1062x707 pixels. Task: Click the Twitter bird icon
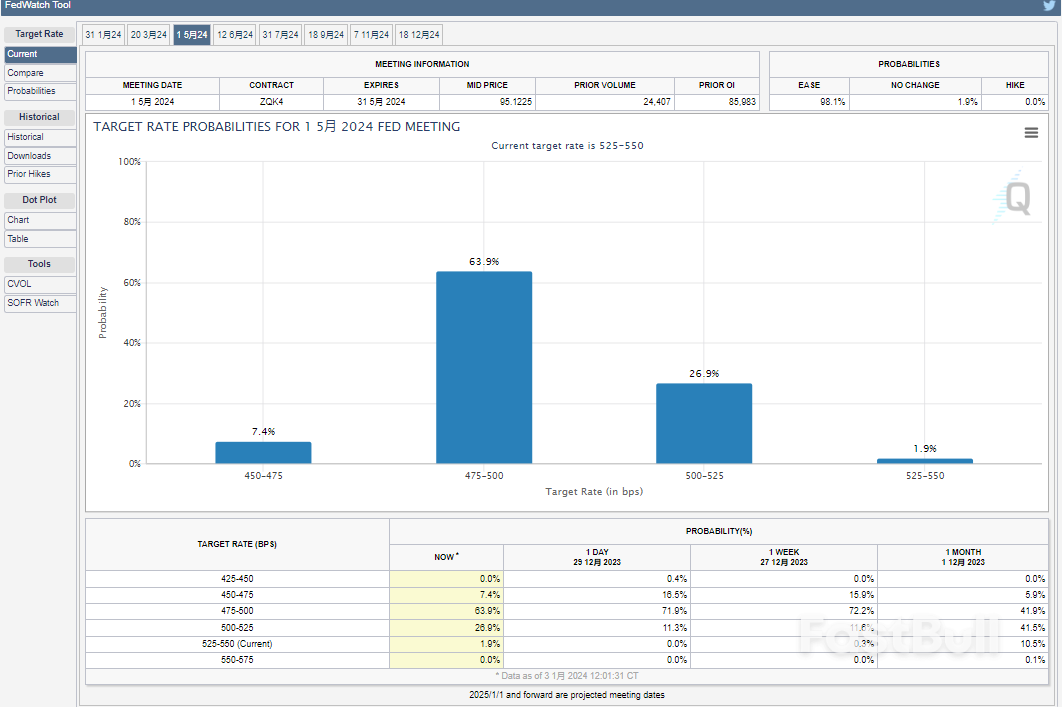[1048, 6]
